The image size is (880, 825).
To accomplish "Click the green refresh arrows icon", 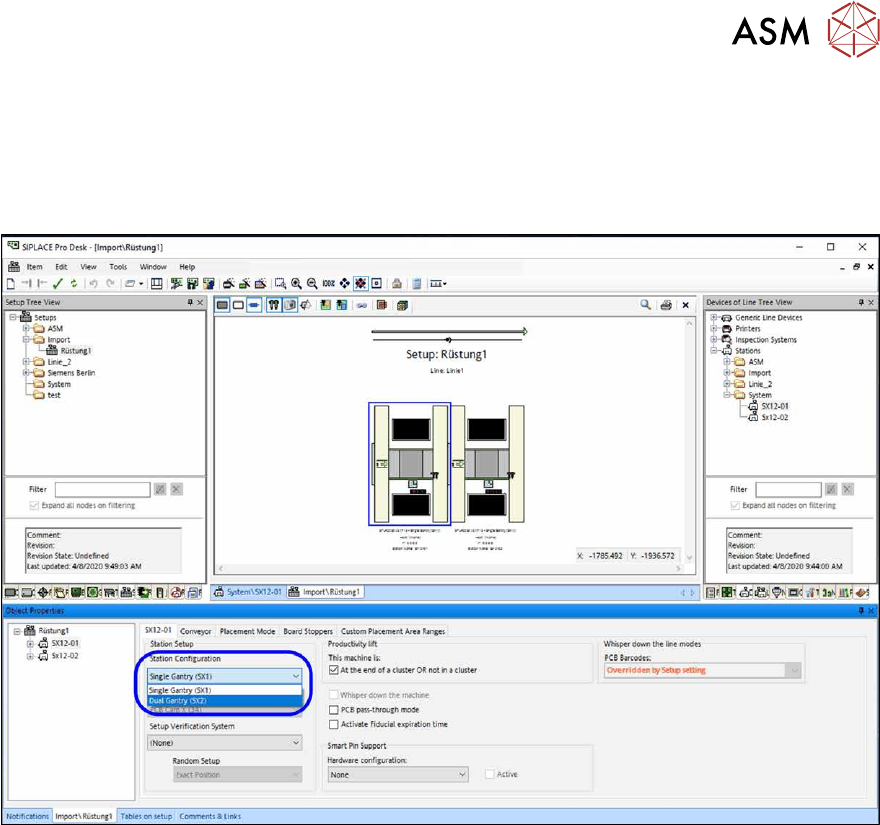I will [x=74, y=284].
